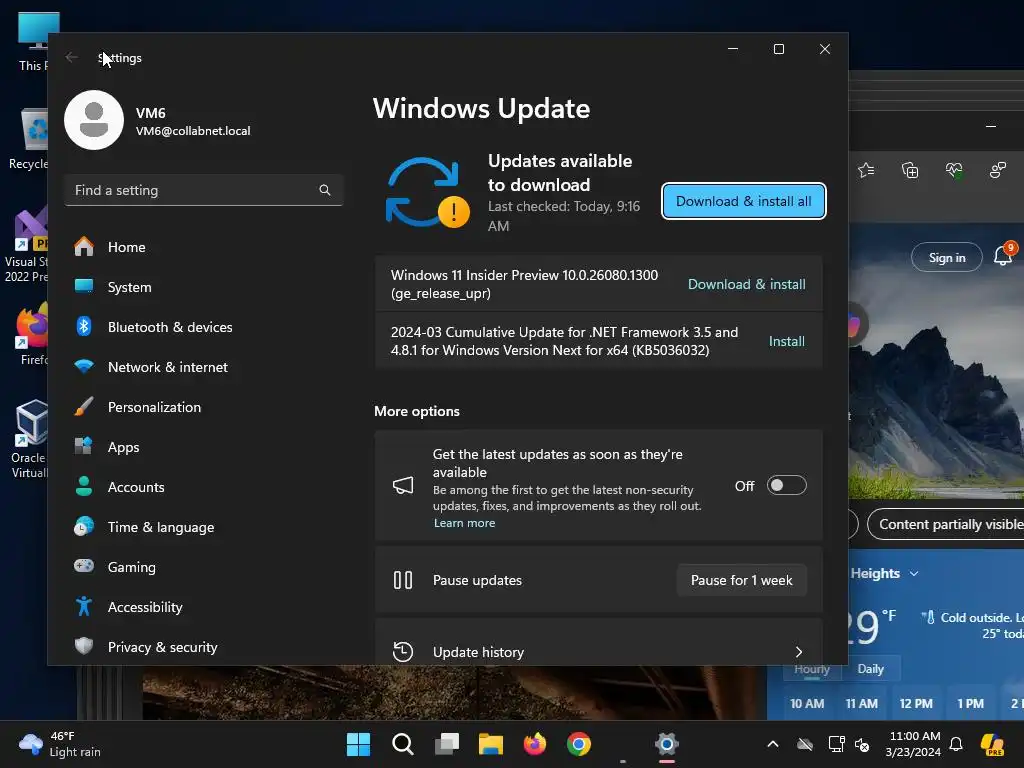Launch File Explorer from the taskbar
Viewport: 1024px width, 768px height.
[x=490, y=744]
